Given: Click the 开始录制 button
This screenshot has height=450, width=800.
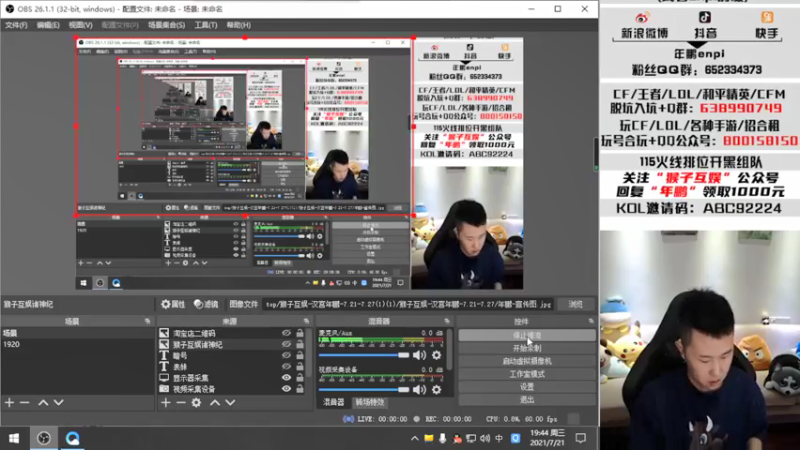Looking at the screenshot, I should 527,348.
